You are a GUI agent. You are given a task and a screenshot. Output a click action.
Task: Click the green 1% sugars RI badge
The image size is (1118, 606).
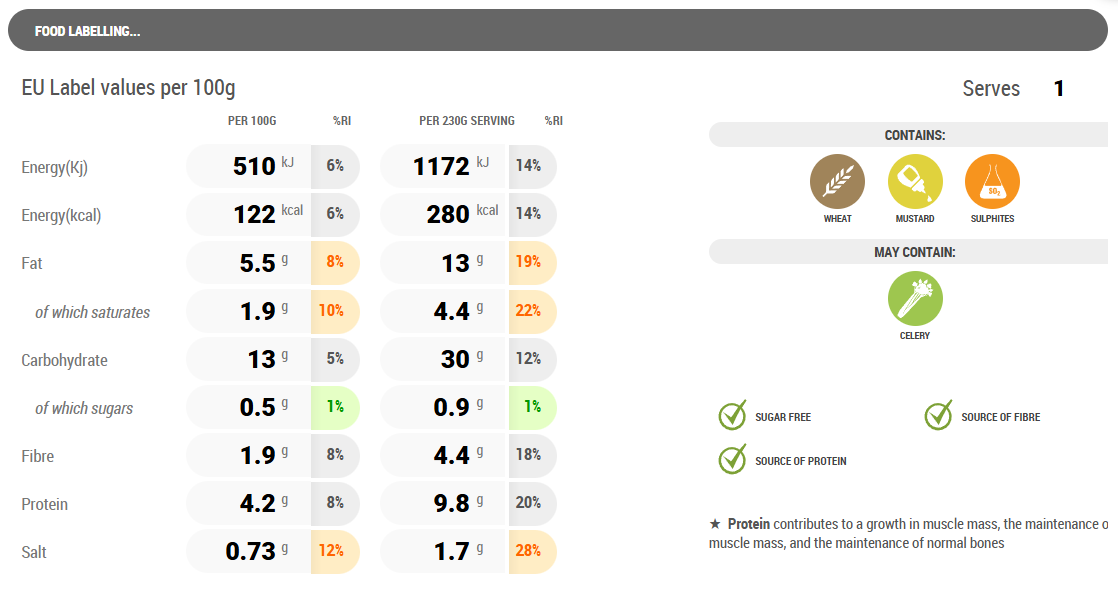332,407
